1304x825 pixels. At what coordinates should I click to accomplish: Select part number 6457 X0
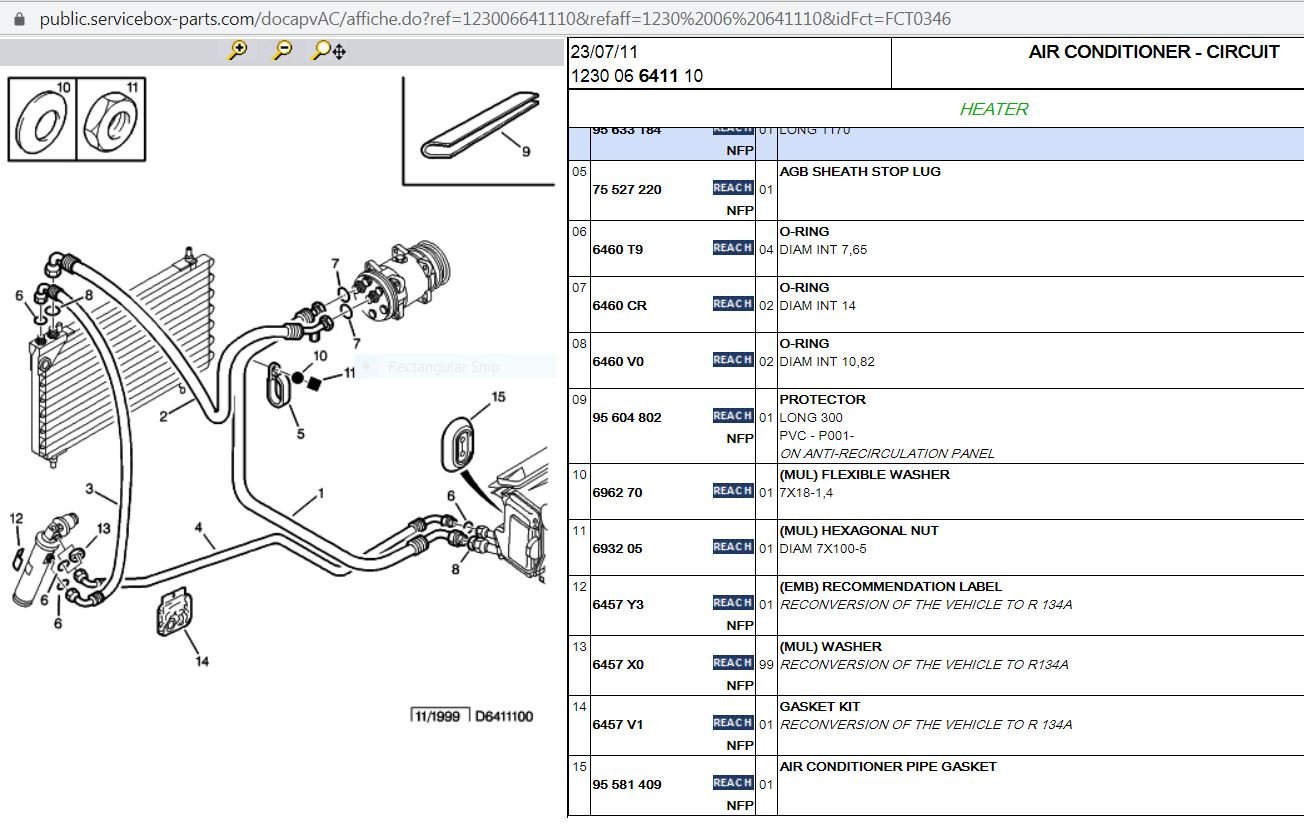619,665
